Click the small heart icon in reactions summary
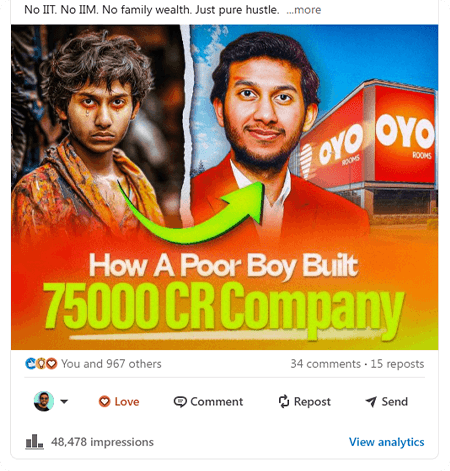 (x=51, y=363)
